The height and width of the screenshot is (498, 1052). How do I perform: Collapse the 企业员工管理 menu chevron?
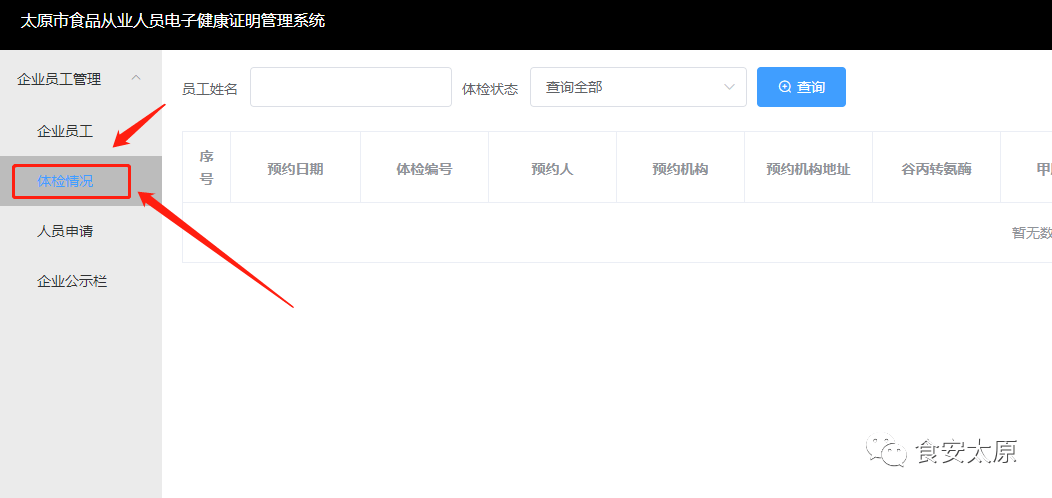tap(137, 78)
